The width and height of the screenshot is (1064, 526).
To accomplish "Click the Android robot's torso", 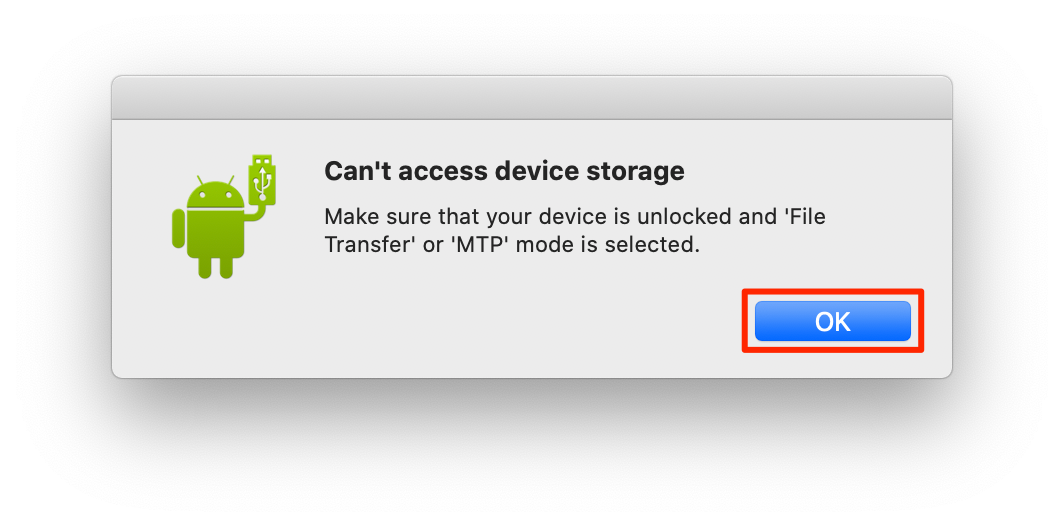I will (x=215, y=234).
